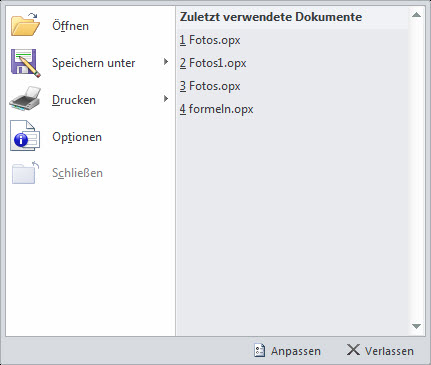The image size is (431, 365).
Task: Open recent document 4 formeln.opx
Action: 216,109
